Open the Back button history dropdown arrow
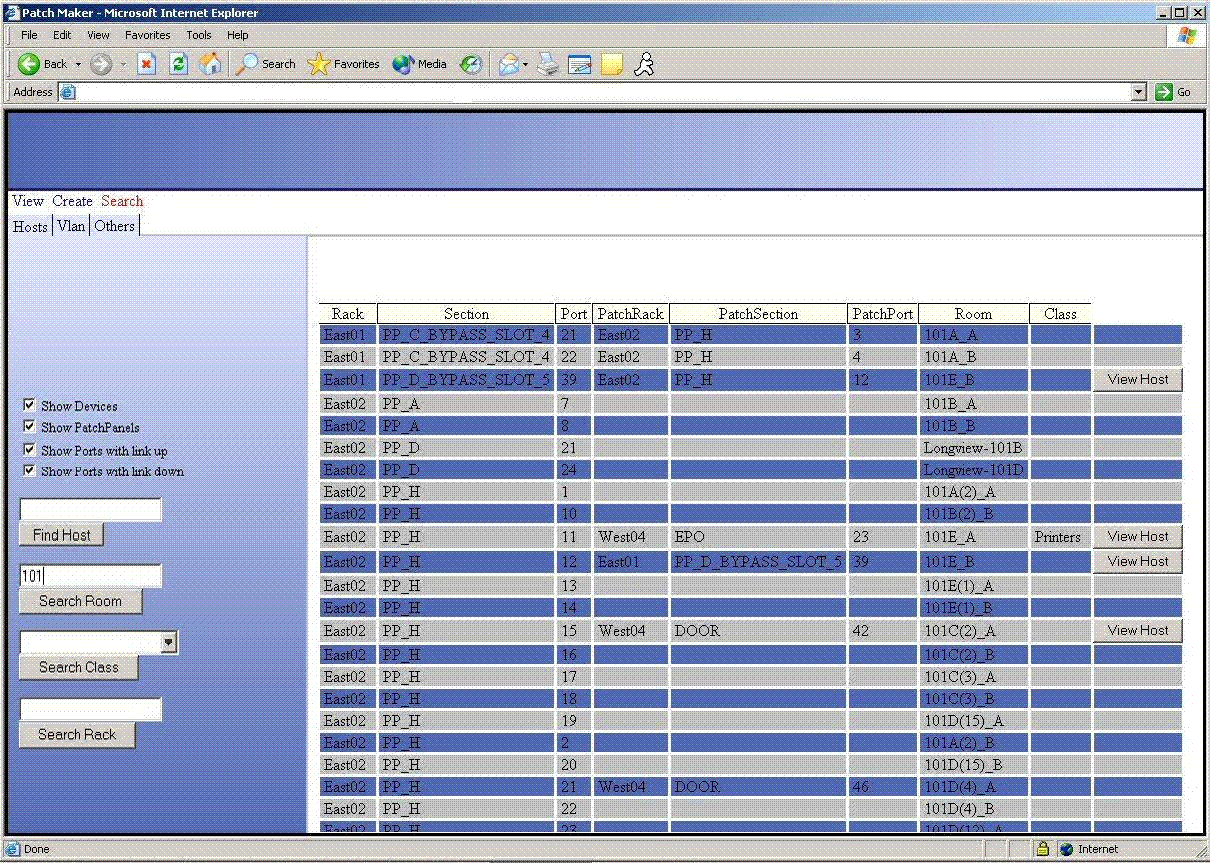The width and height of the screenshot is (1210, 863). point(78,64)
